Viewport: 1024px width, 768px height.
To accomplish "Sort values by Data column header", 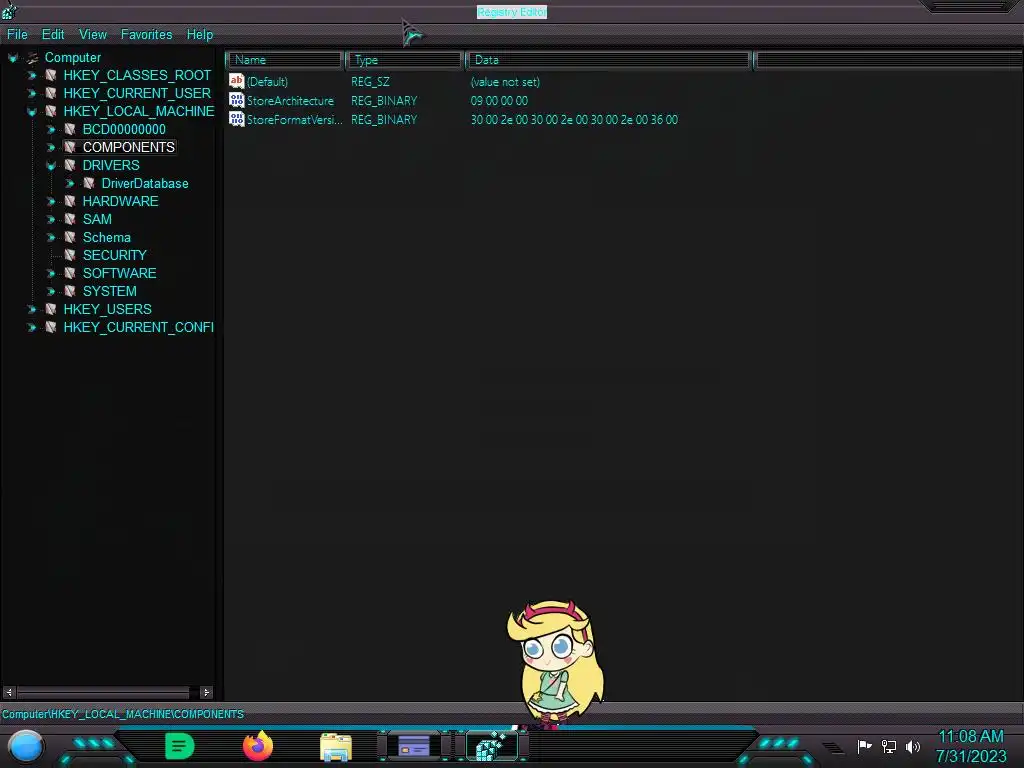I will coord(608,60).
